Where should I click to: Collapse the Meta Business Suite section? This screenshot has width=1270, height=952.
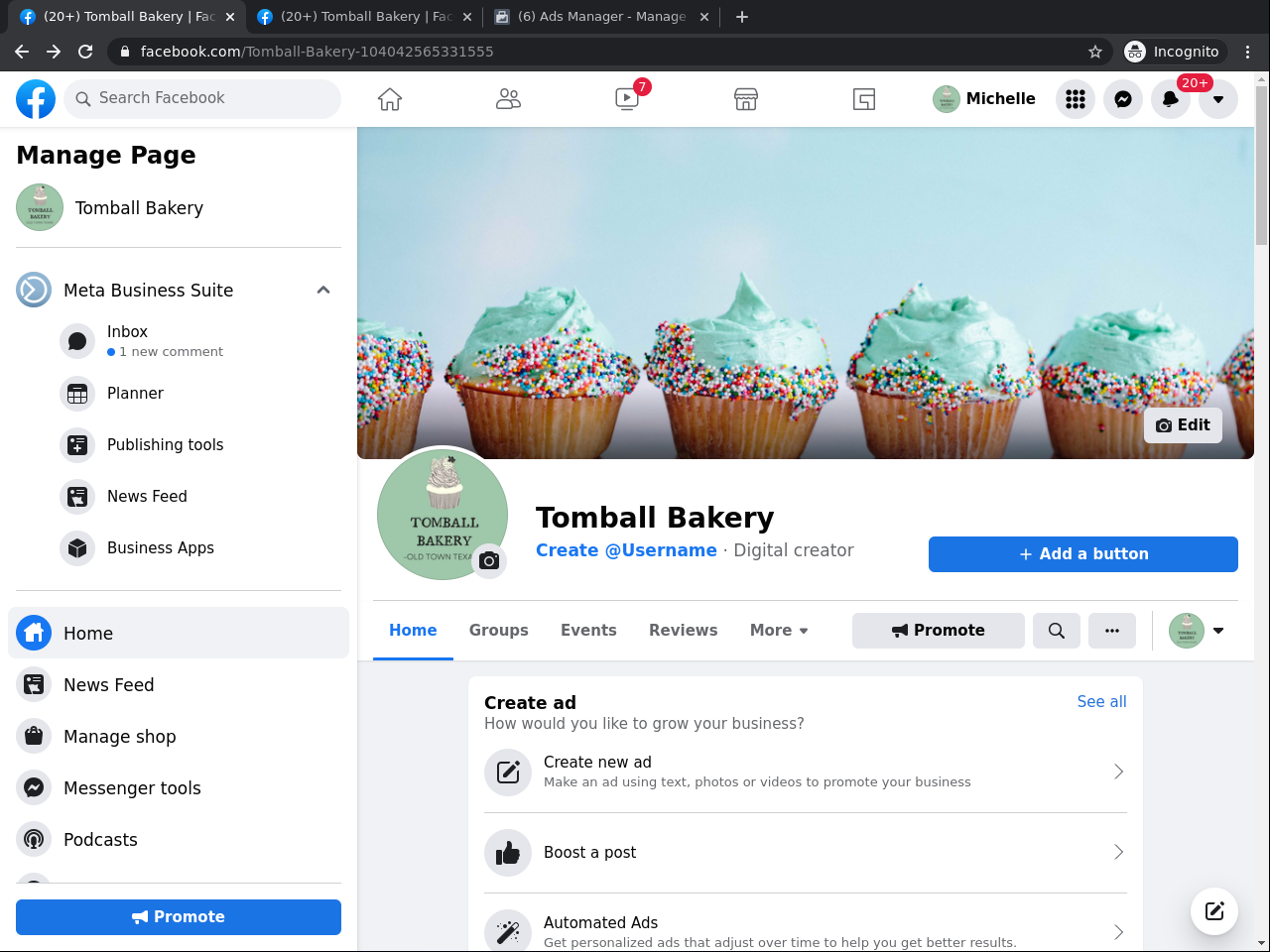323,290
